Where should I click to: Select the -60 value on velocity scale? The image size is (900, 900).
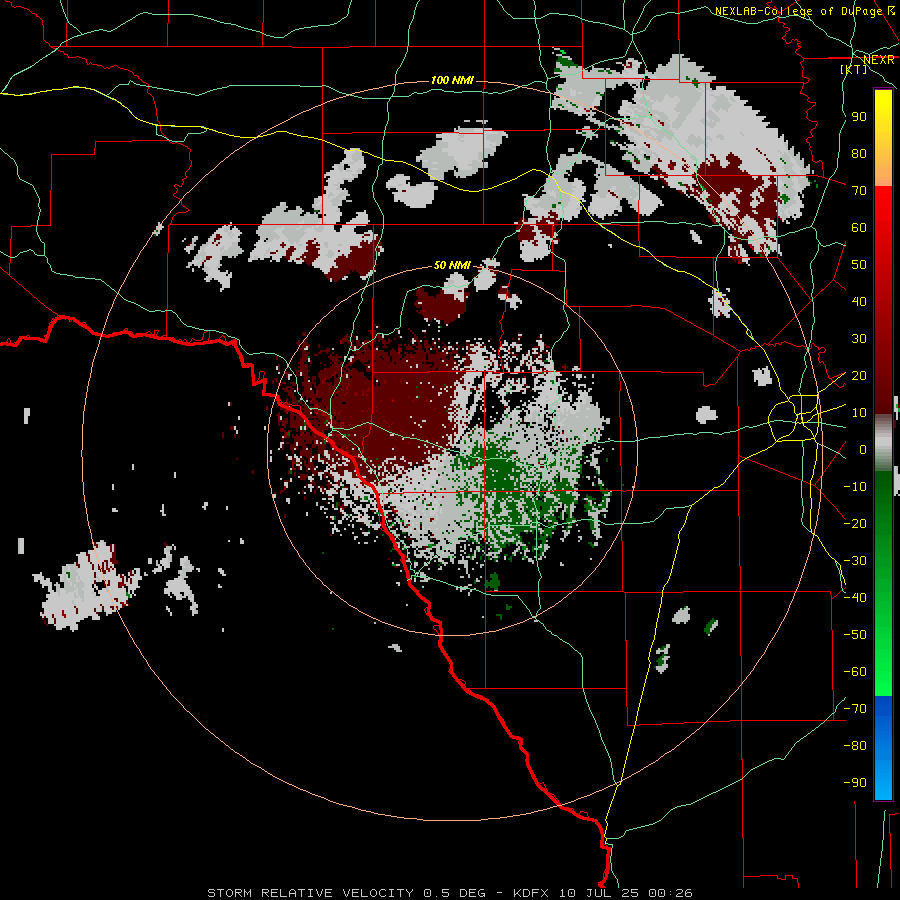tap(855, 672)
